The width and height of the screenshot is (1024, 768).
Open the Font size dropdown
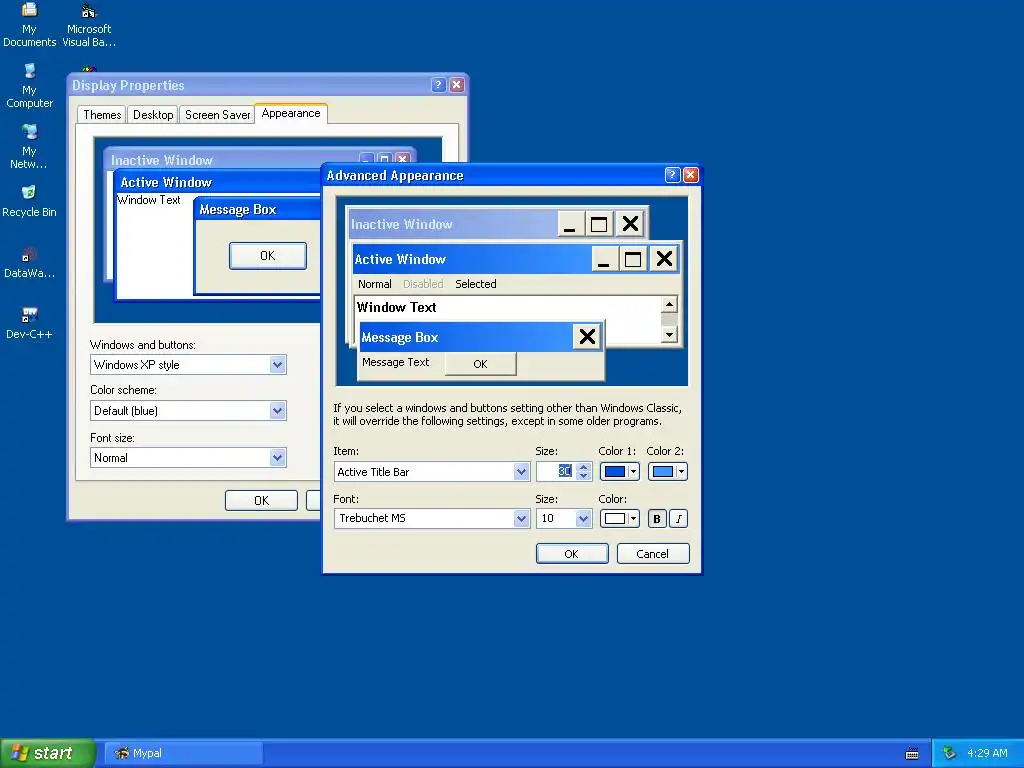[x=278, y=458]
